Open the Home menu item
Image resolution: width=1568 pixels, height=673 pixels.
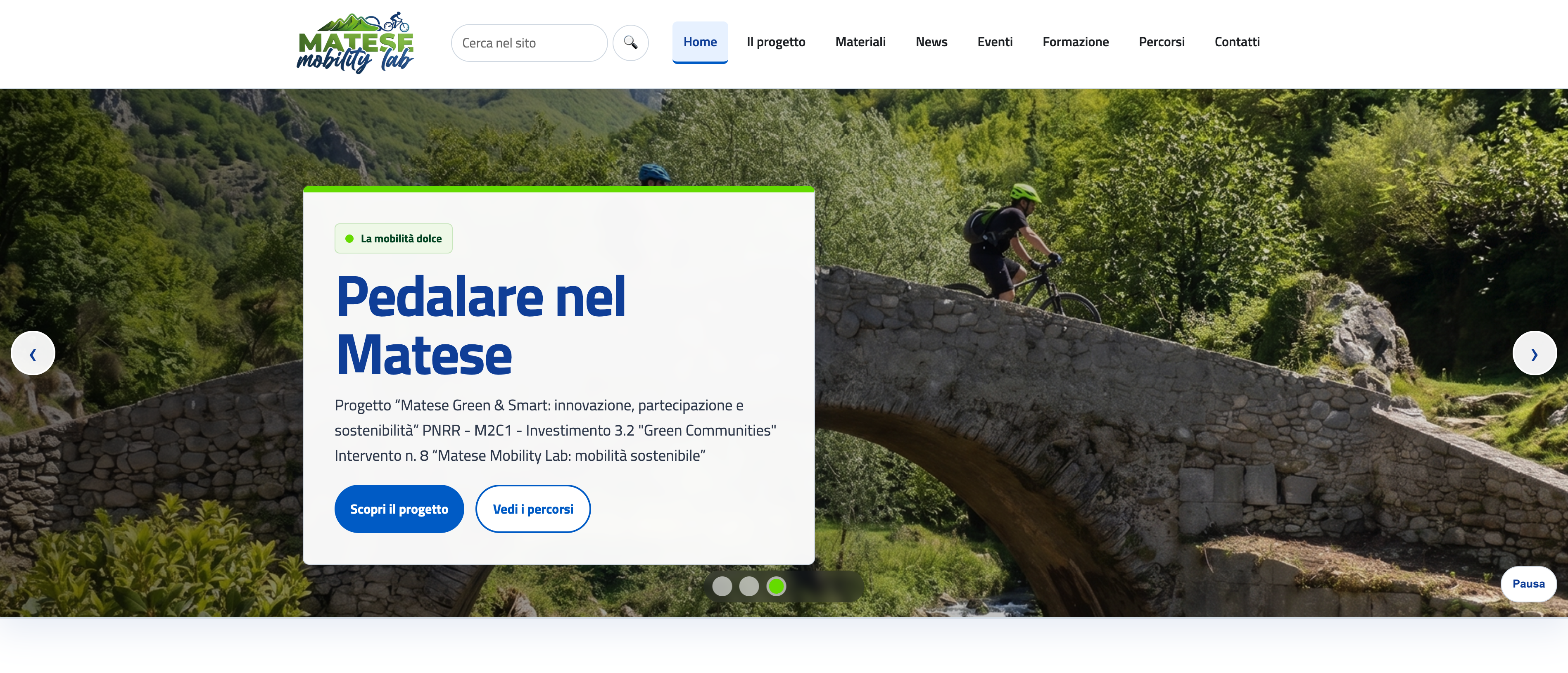pos(700,42)
